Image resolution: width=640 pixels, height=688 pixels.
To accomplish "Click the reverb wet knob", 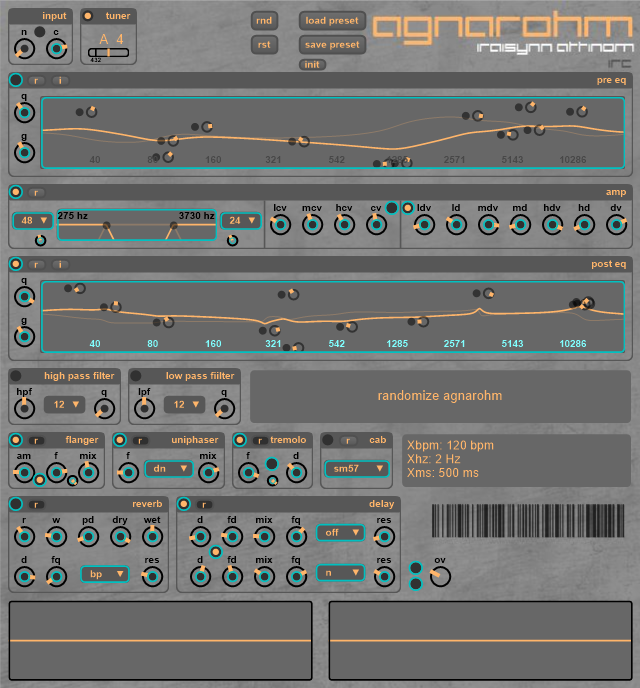I will point(152,536).
